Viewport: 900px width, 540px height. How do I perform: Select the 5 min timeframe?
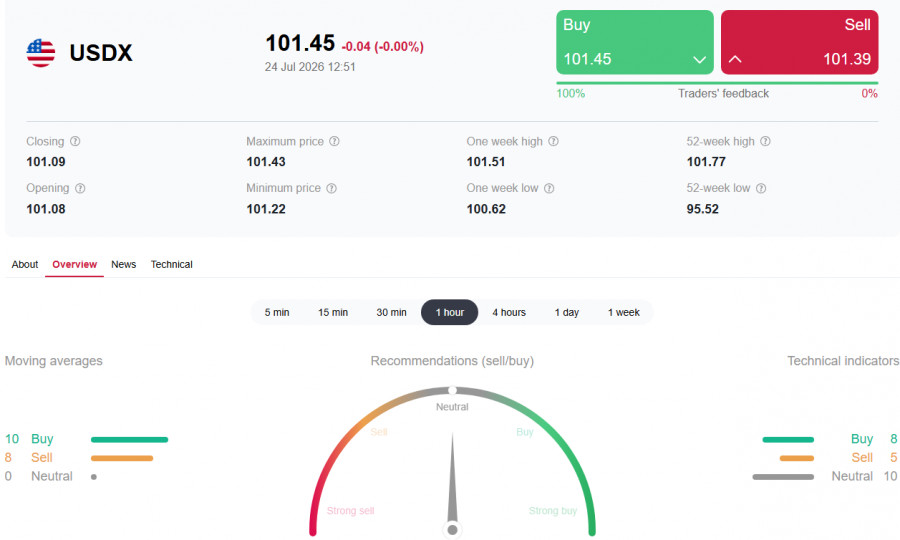tap(277, 312)
